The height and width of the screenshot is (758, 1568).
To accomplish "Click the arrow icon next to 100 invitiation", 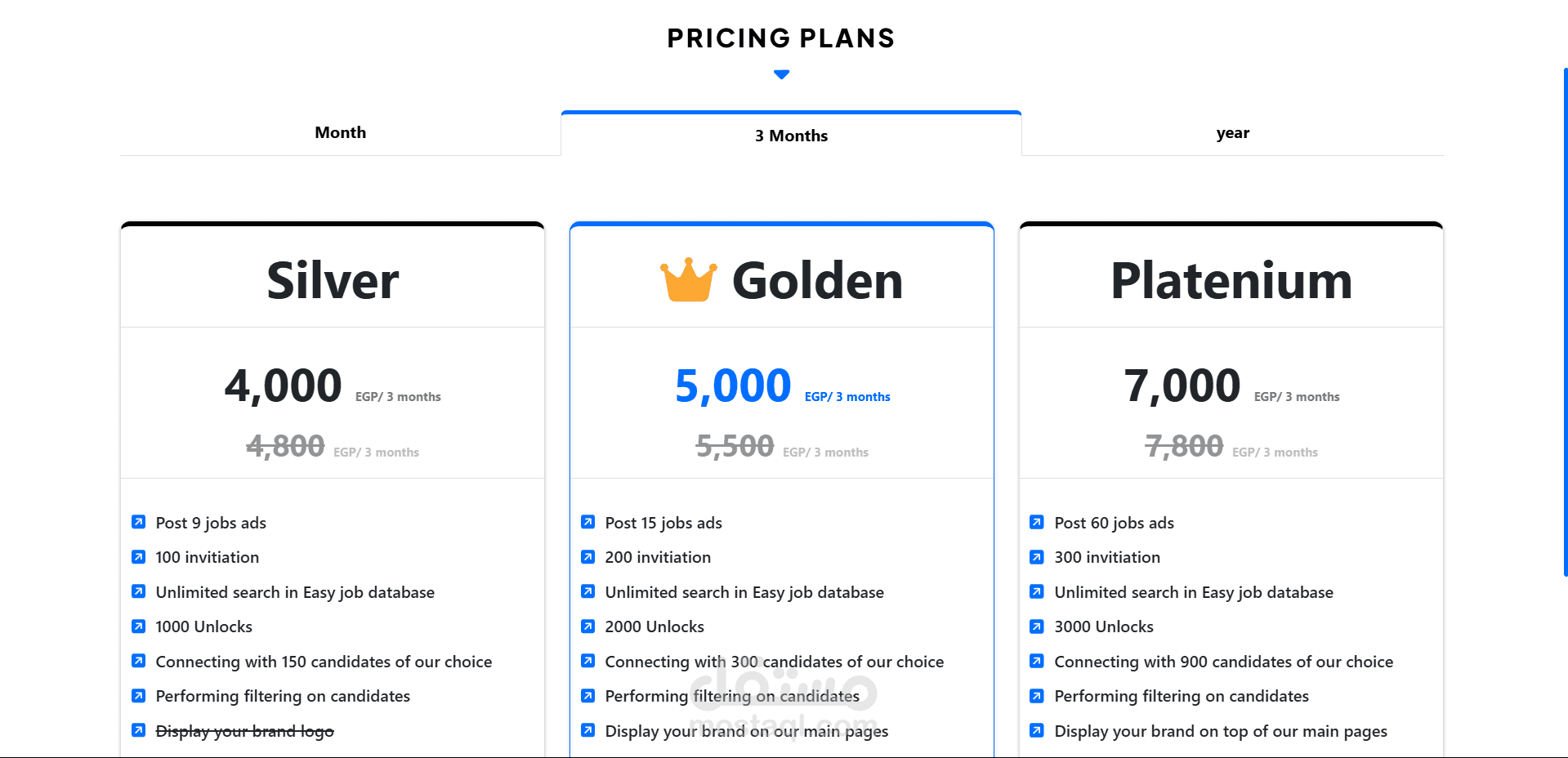I will [x=139, y=557].
